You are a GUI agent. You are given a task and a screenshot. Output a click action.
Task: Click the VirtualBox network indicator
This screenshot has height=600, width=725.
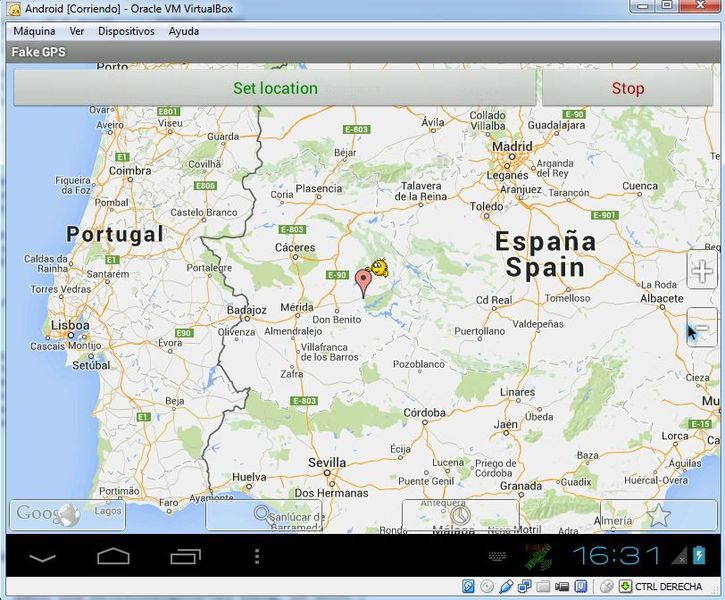point(524,587)
